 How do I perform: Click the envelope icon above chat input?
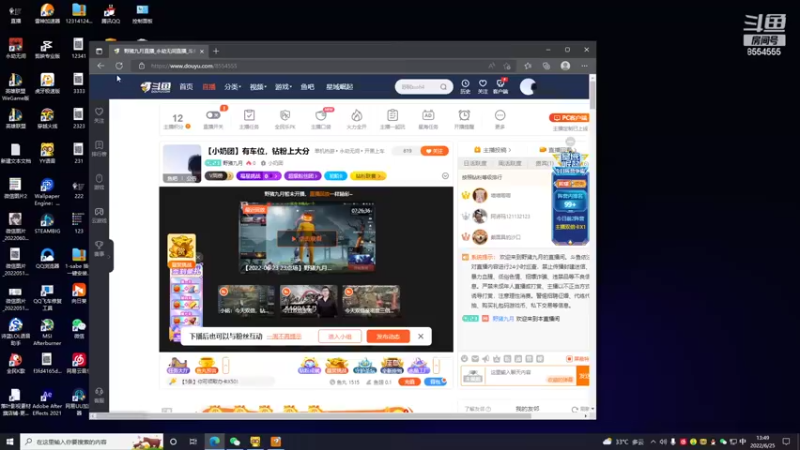(x=475, y=359)
